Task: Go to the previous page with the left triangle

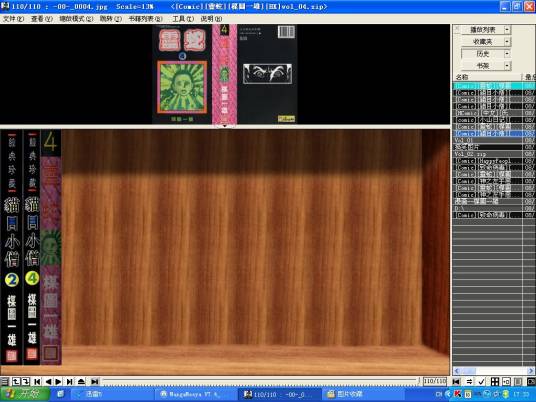Action: click(48, 381)
